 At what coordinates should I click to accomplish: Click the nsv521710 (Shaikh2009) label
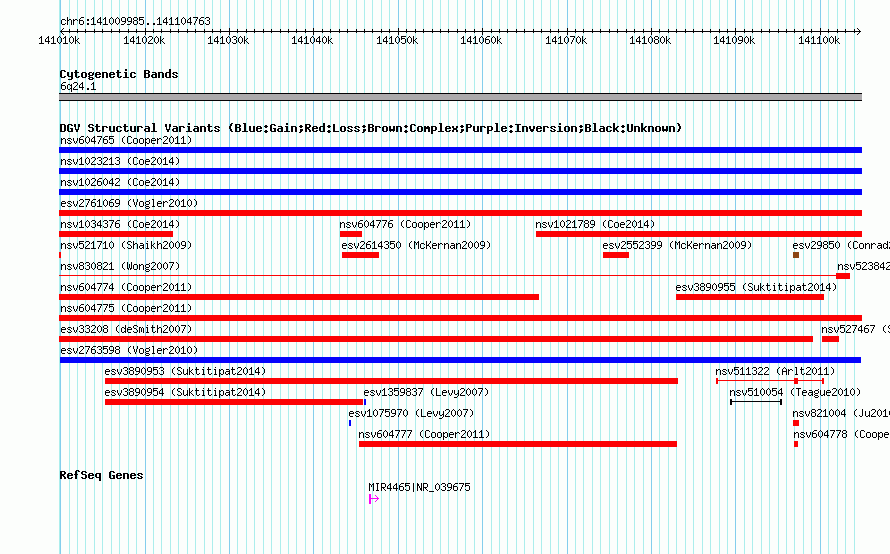click(126, 245)
